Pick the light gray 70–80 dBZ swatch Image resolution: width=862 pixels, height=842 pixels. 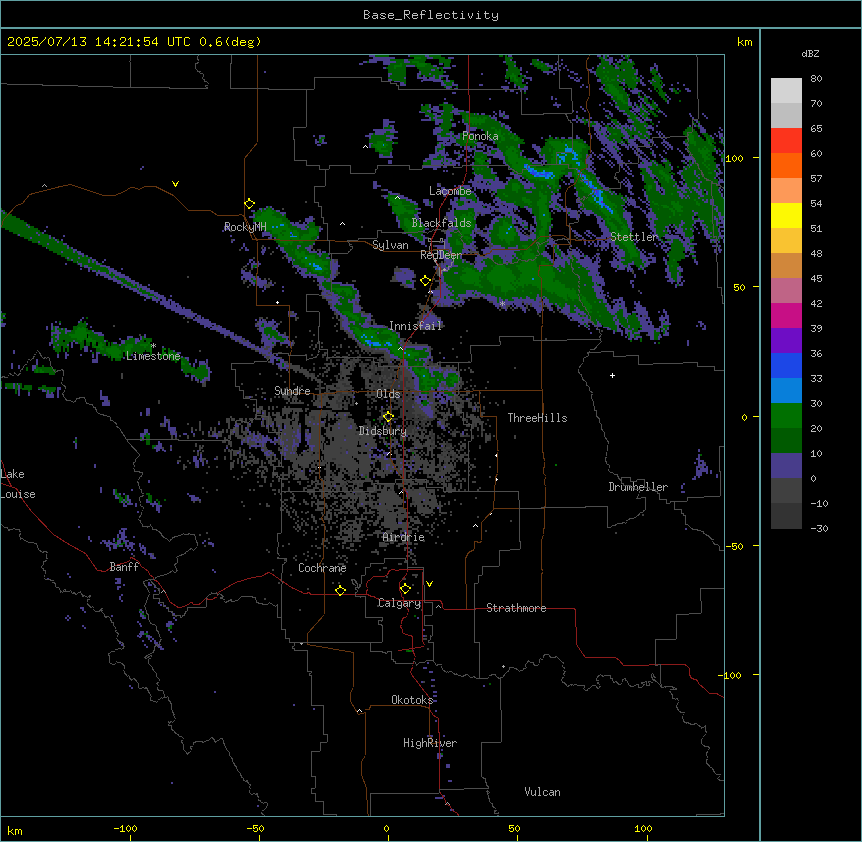pos(786,90)
